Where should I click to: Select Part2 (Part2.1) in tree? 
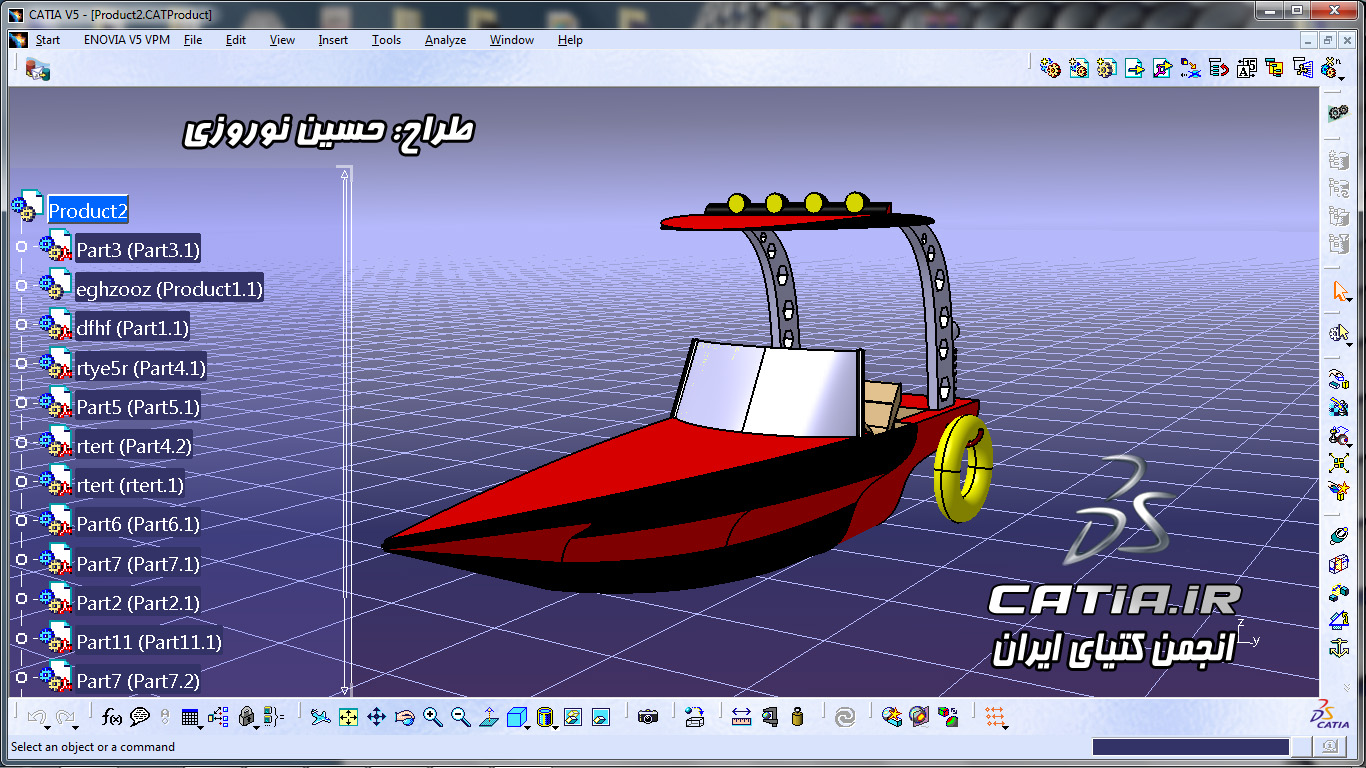click(138, 603)
